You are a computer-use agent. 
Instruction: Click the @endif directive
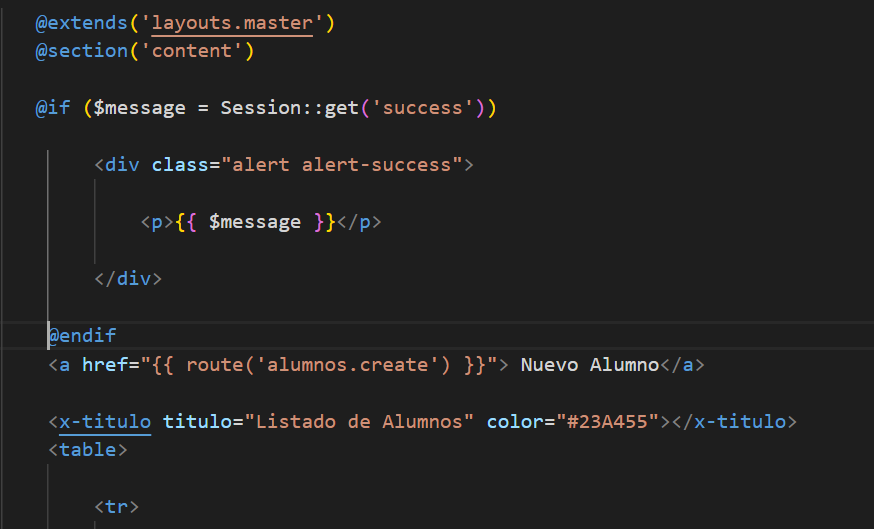coord(82,336)
